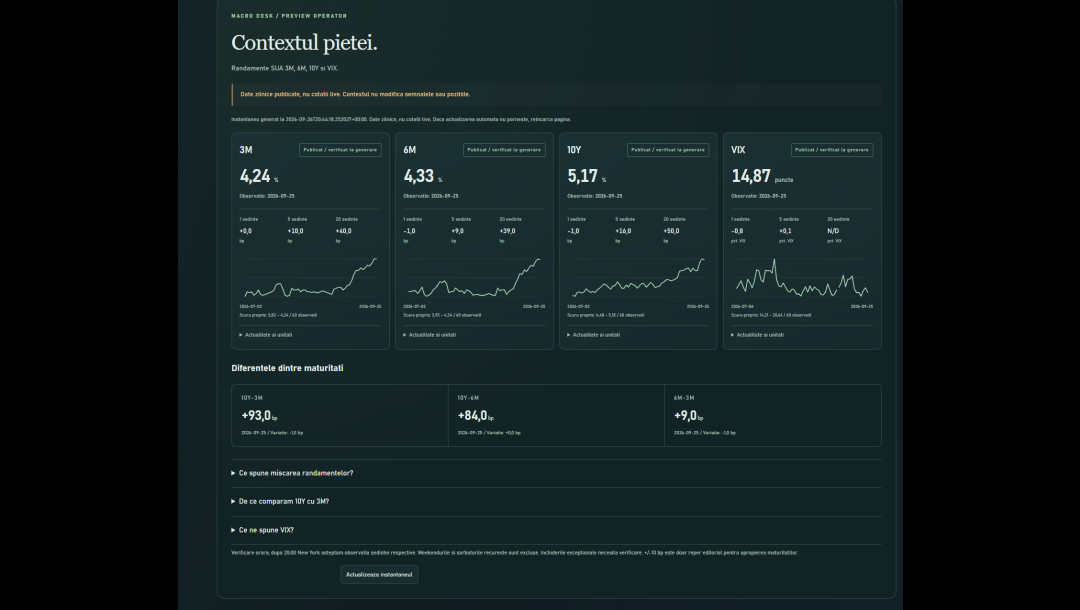
Task: Click the 3M card's "Publicat / verificat la generare" badge
Action: (340, 150)
